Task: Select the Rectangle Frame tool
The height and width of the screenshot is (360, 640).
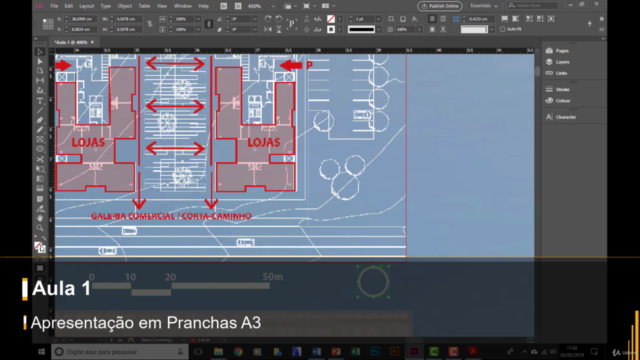Action: (40, 140)
